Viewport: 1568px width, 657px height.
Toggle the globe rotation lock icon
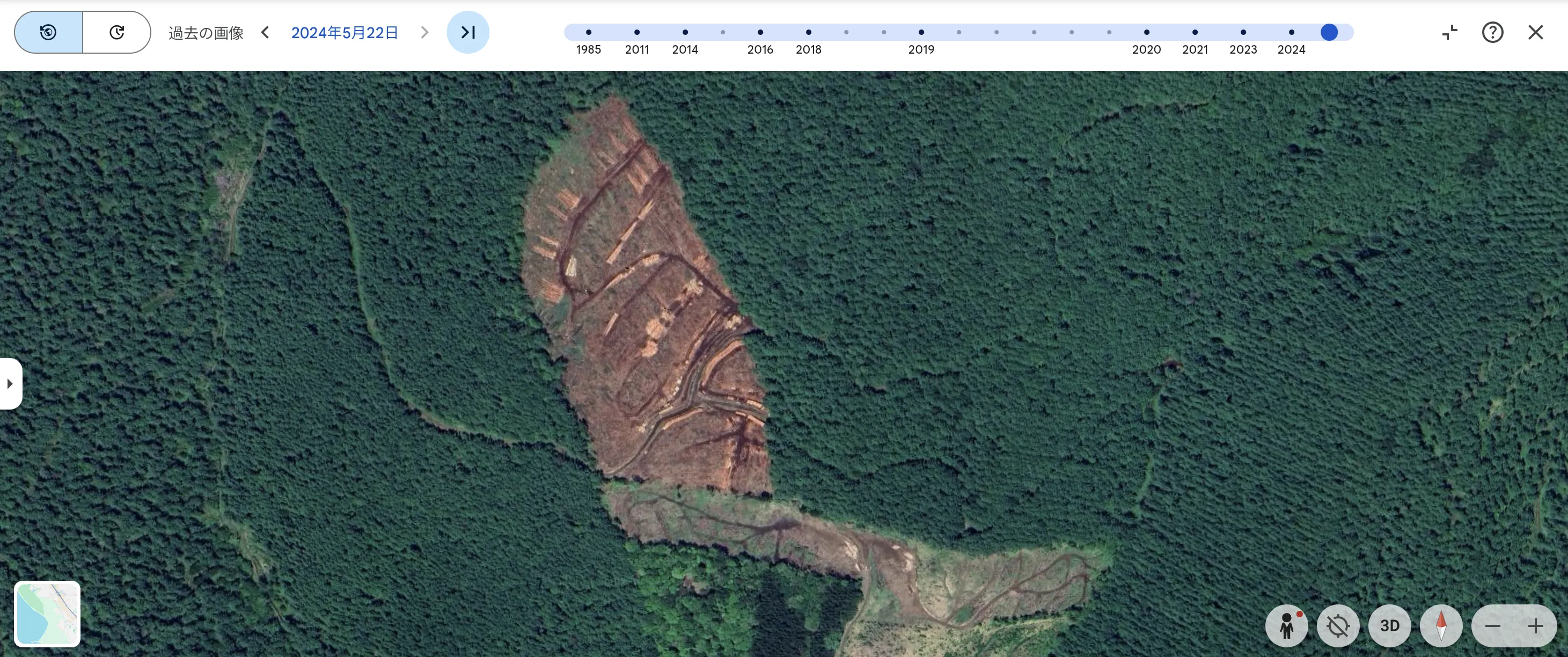pyautogui.click(x=1338, y=625)
